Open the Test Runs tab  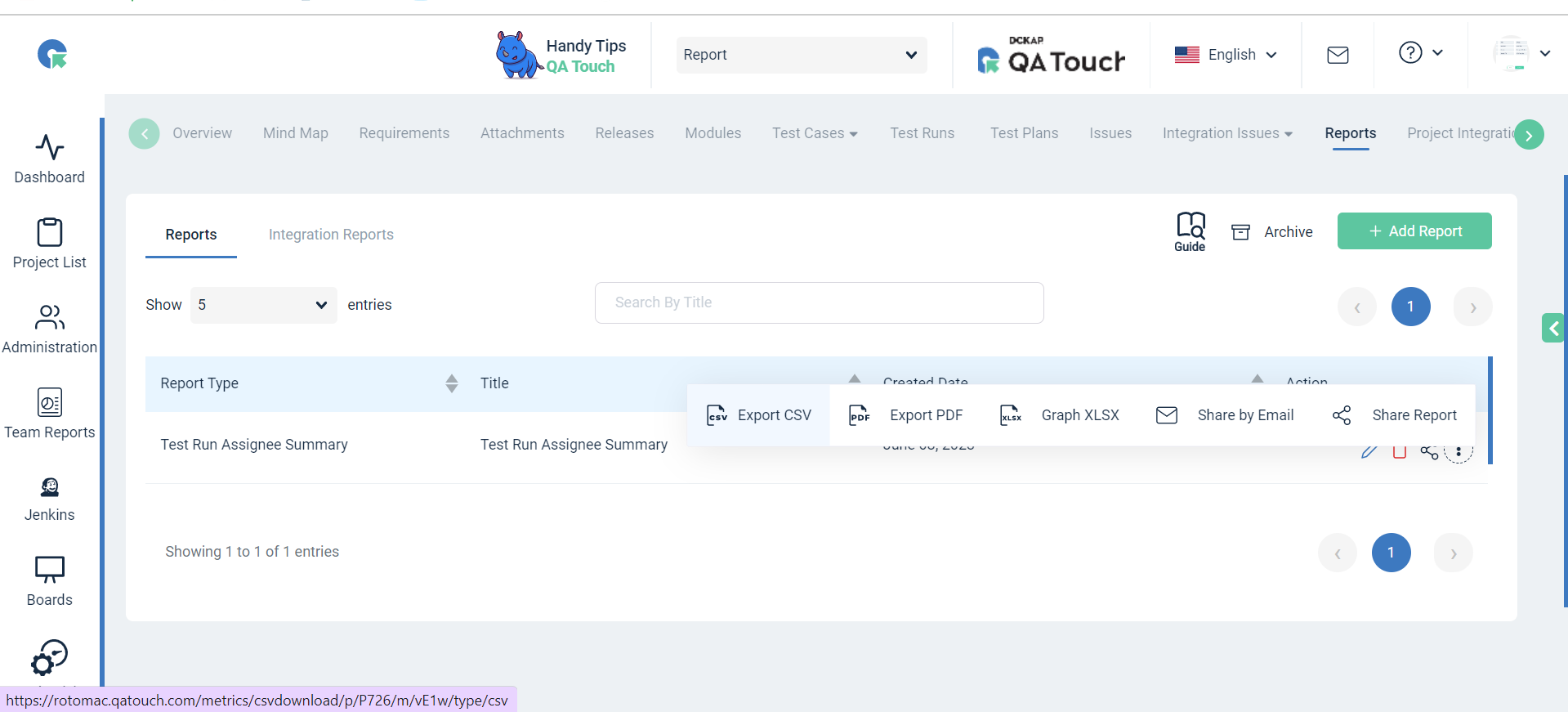point(922,133)
